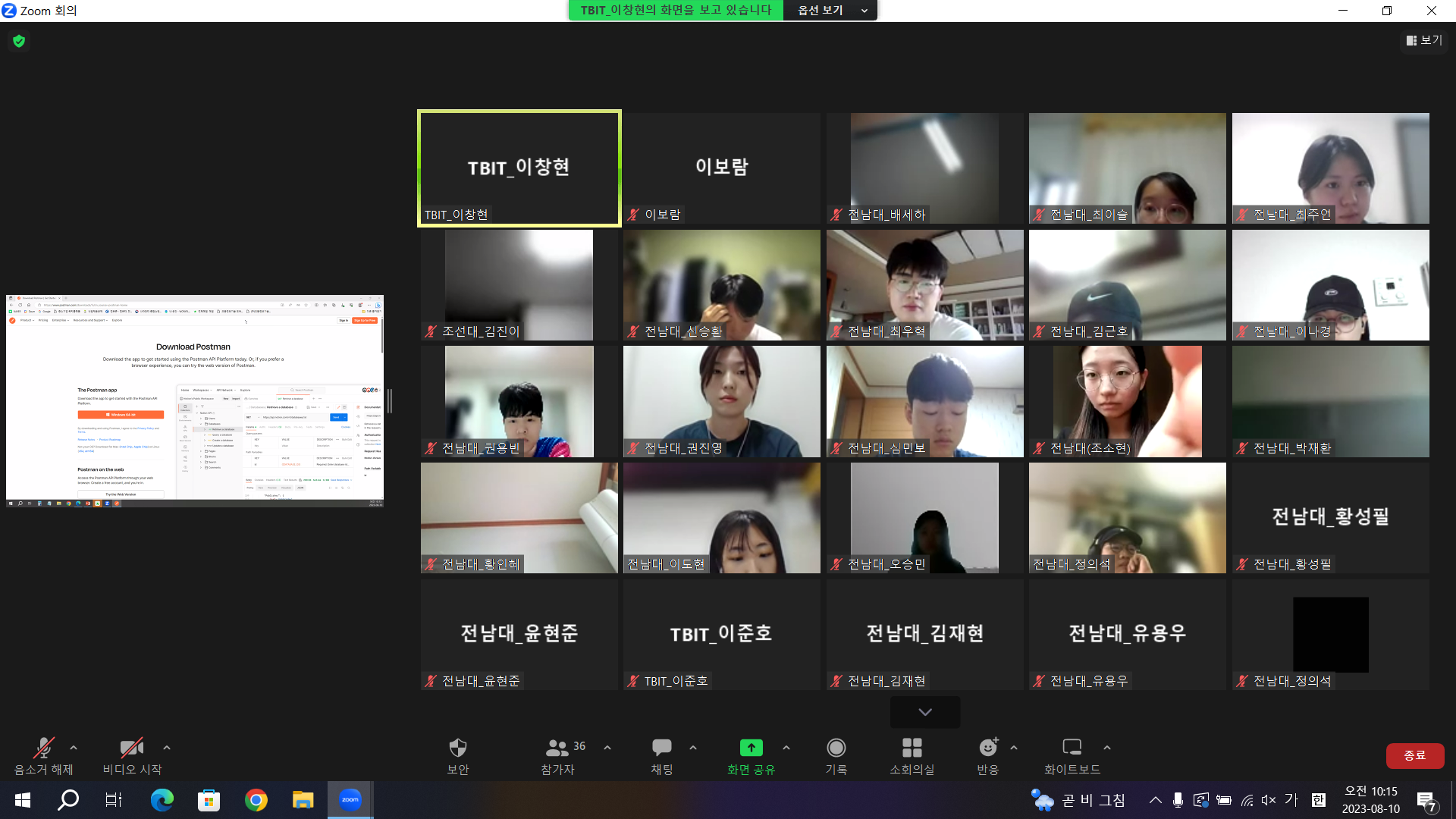
Task: Unmute microphone with 음소거 해제
Action: (43, 748)
